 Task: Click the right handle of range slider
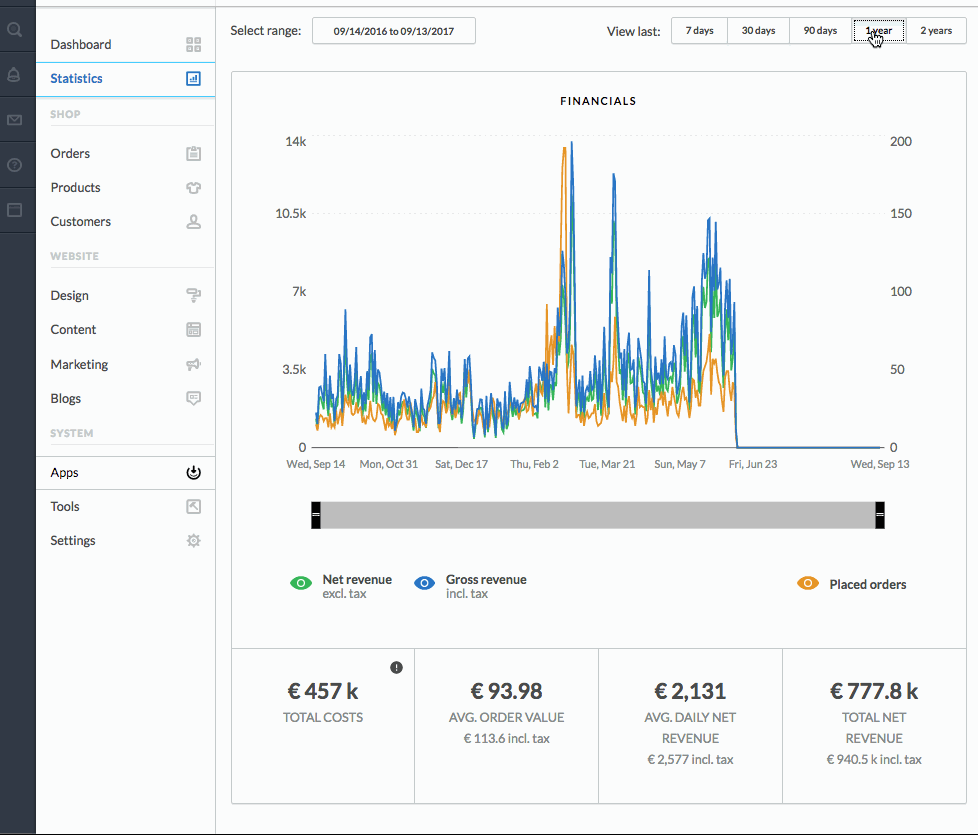click(879, 515)
